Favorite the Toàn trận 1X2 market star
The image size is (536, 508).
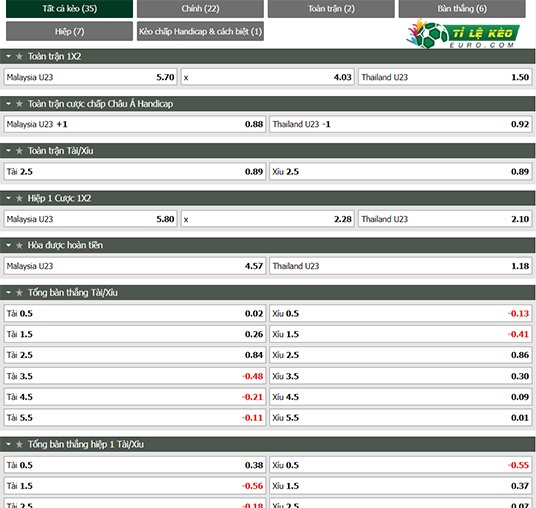click(19, 57)
